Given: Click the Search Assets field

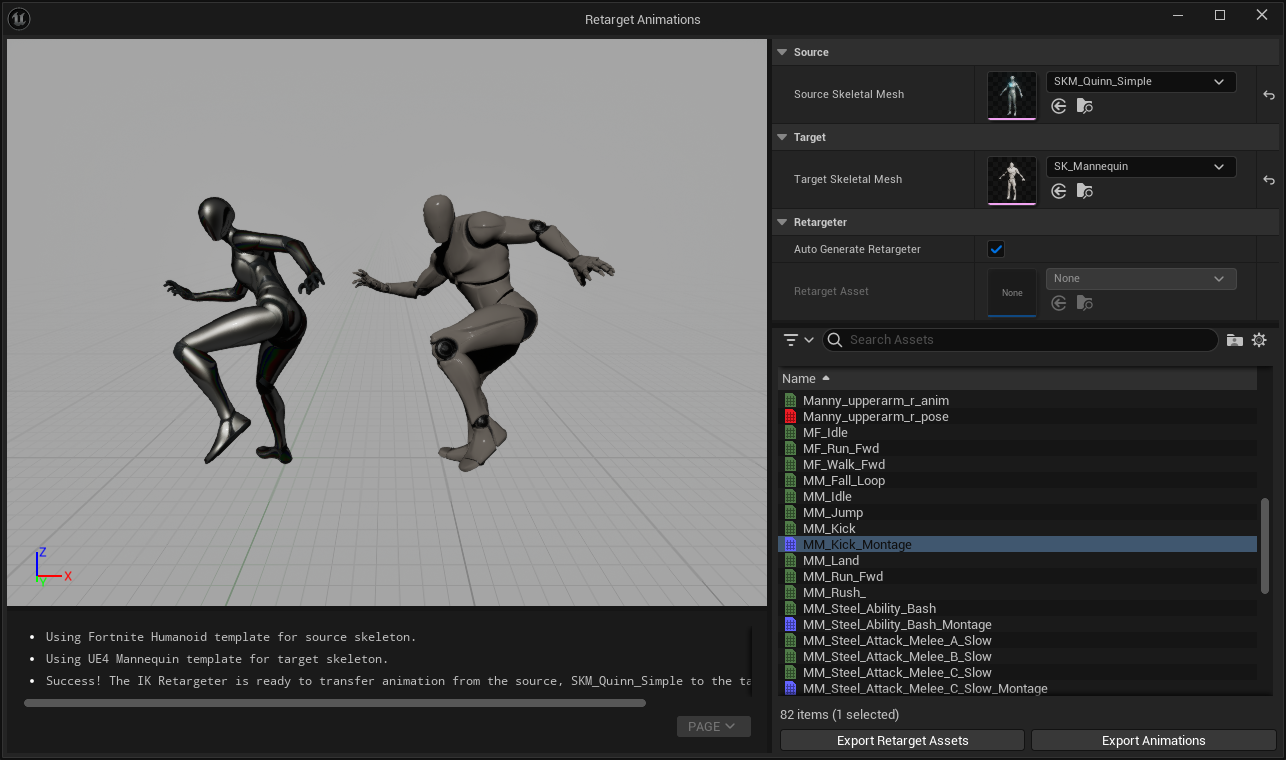Looking at the screenshot, I should pyautogui.click(x=1020, y=340).
